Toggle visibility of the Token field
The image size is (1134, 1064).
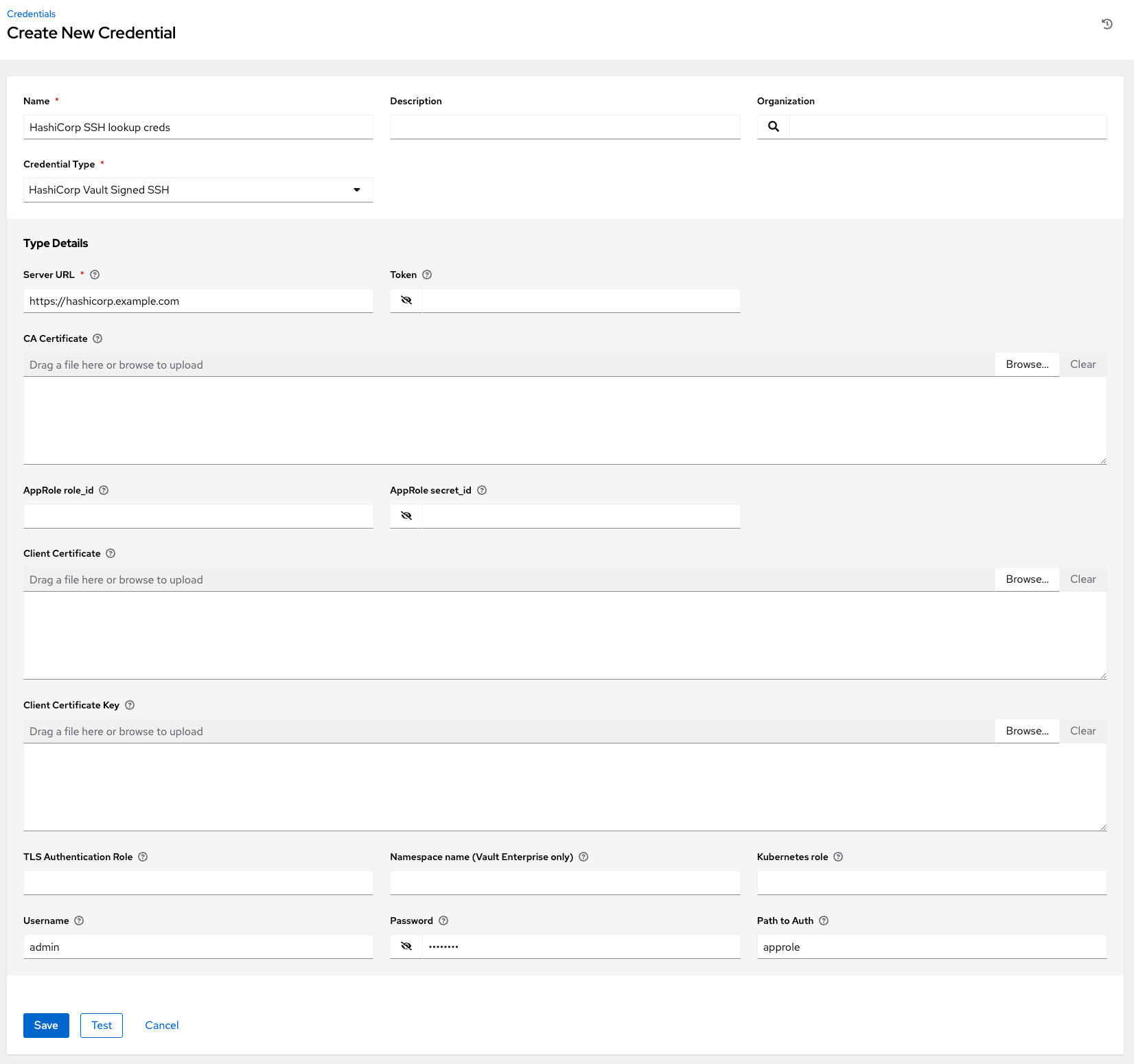tap(406, 300)
